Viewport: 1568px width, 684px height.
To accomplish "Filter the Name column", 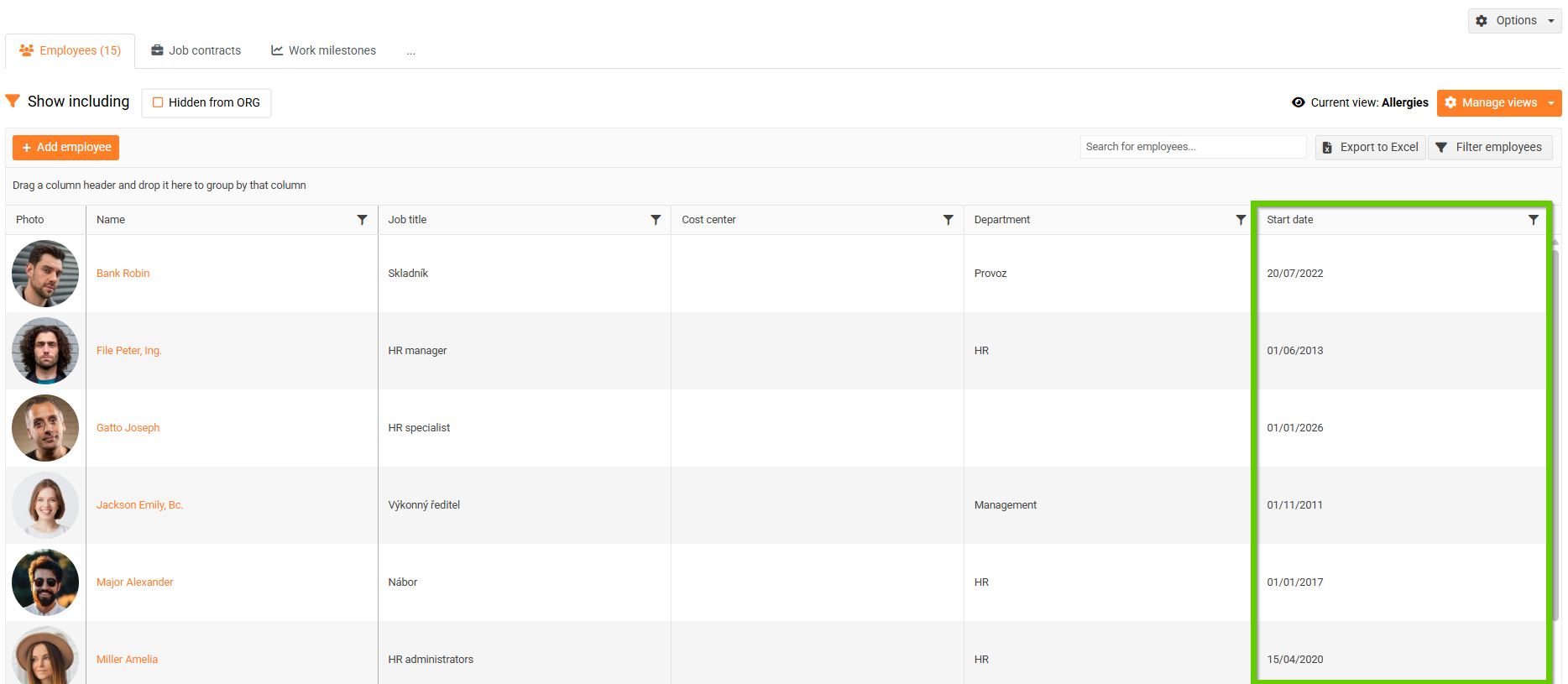I will [363, 220].
